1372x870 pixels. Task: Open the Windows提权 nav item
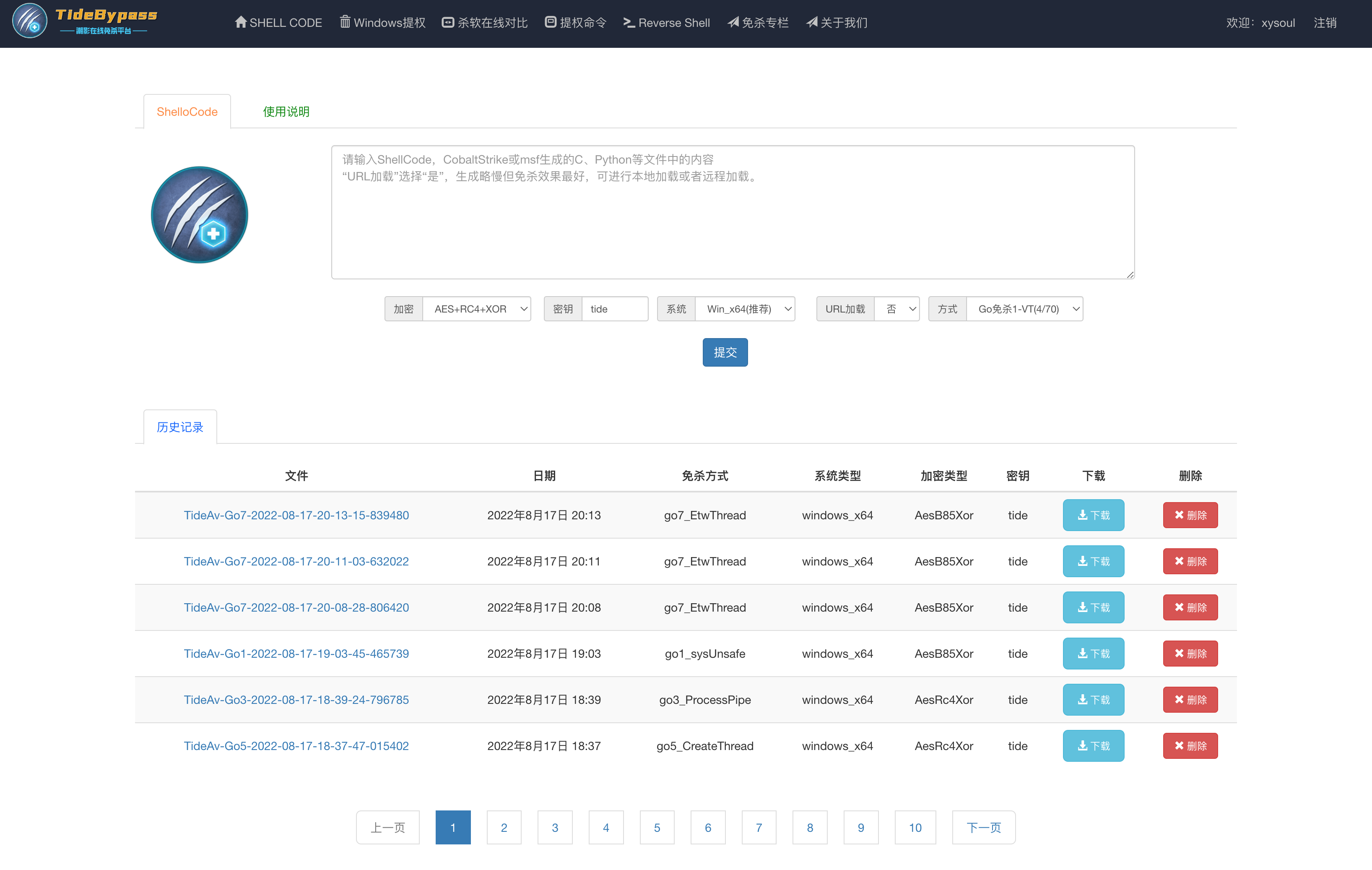tap(382, 23)
